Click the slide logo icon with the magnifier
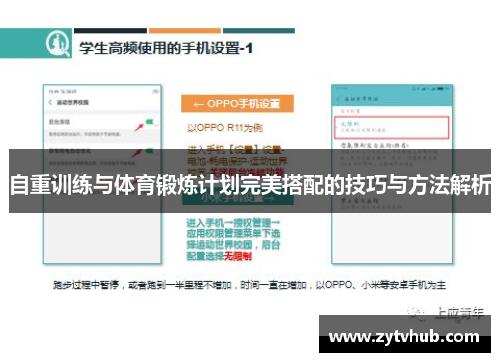Screen dimensions: 500x362 point(58,44)
